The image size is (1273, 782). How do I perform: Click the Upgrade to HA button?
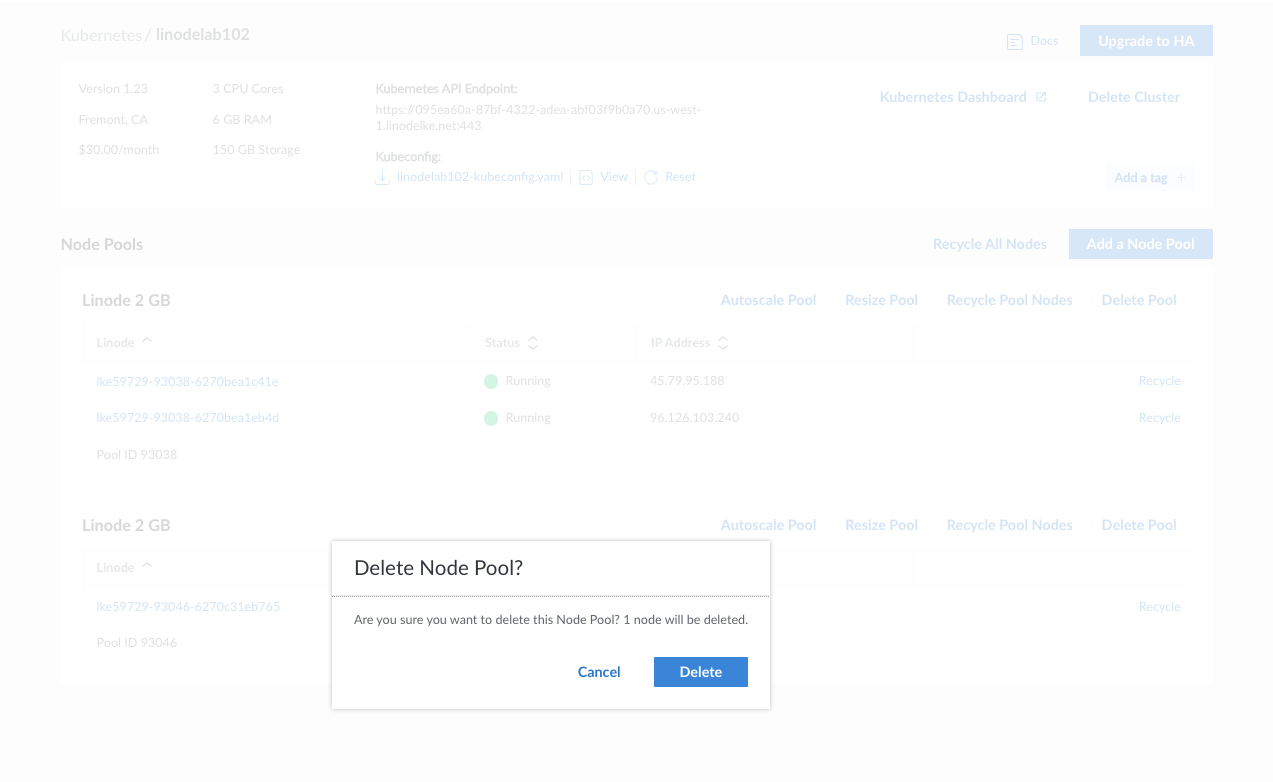[x=1146, y=41]
